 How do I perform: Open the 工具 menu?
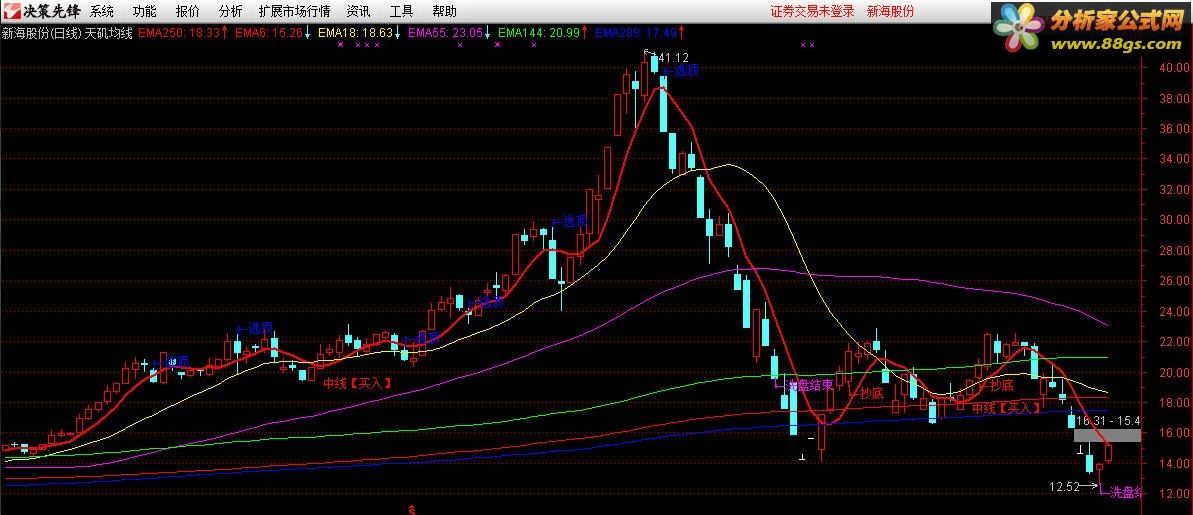pos(402,11)
